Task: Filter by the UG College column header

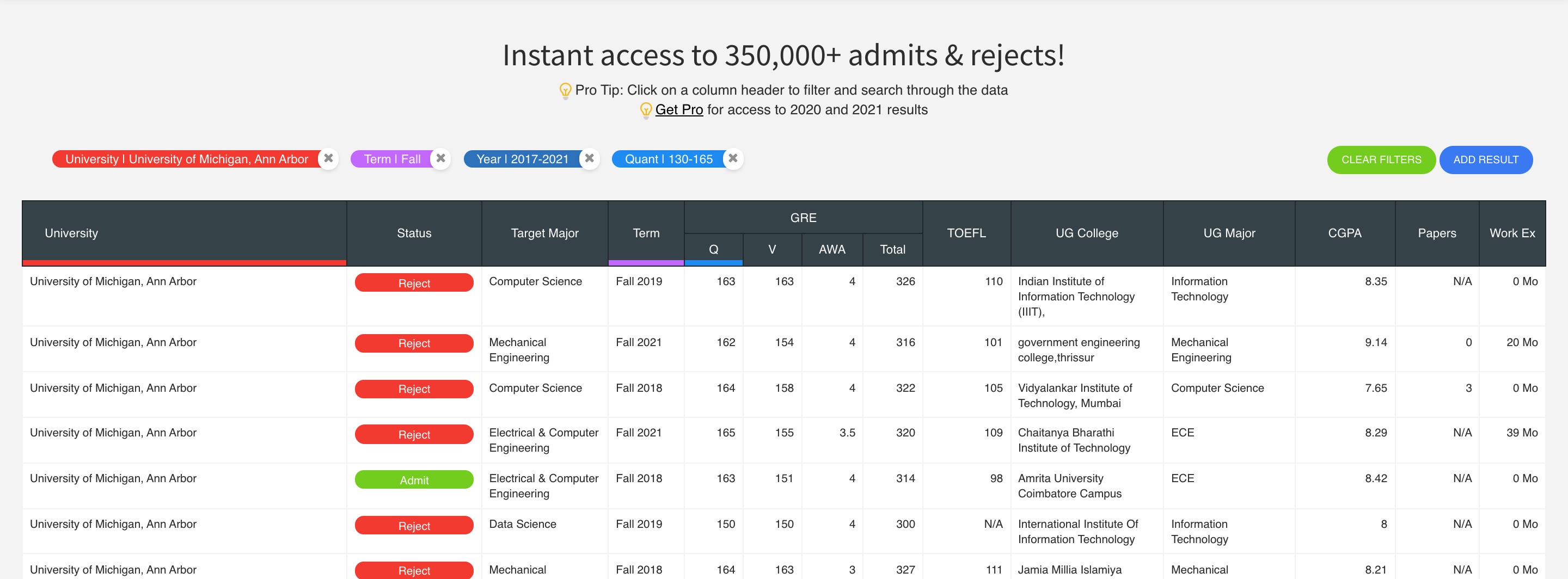Action: click(x=1087, y=233)
